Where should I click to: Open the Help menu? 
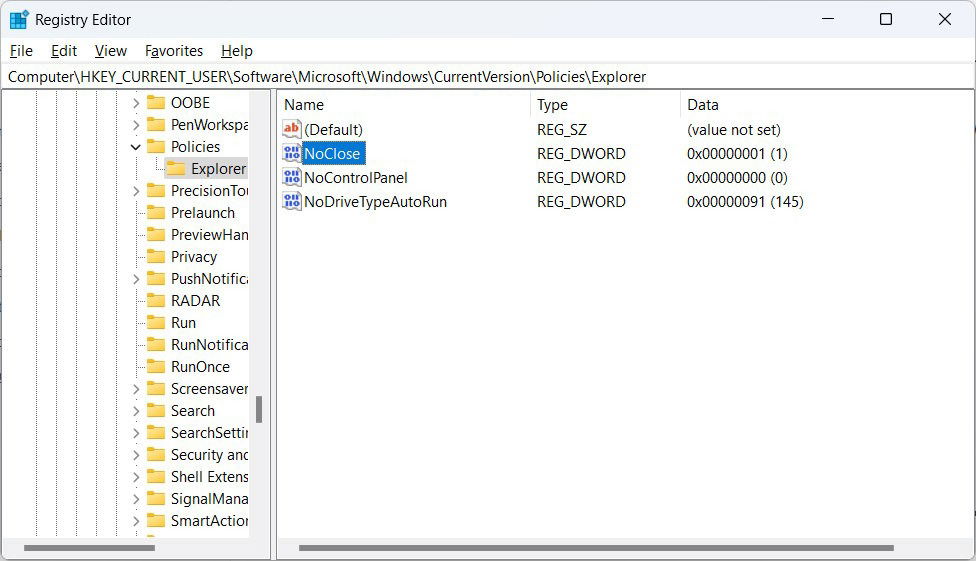(x=237, y=51)
